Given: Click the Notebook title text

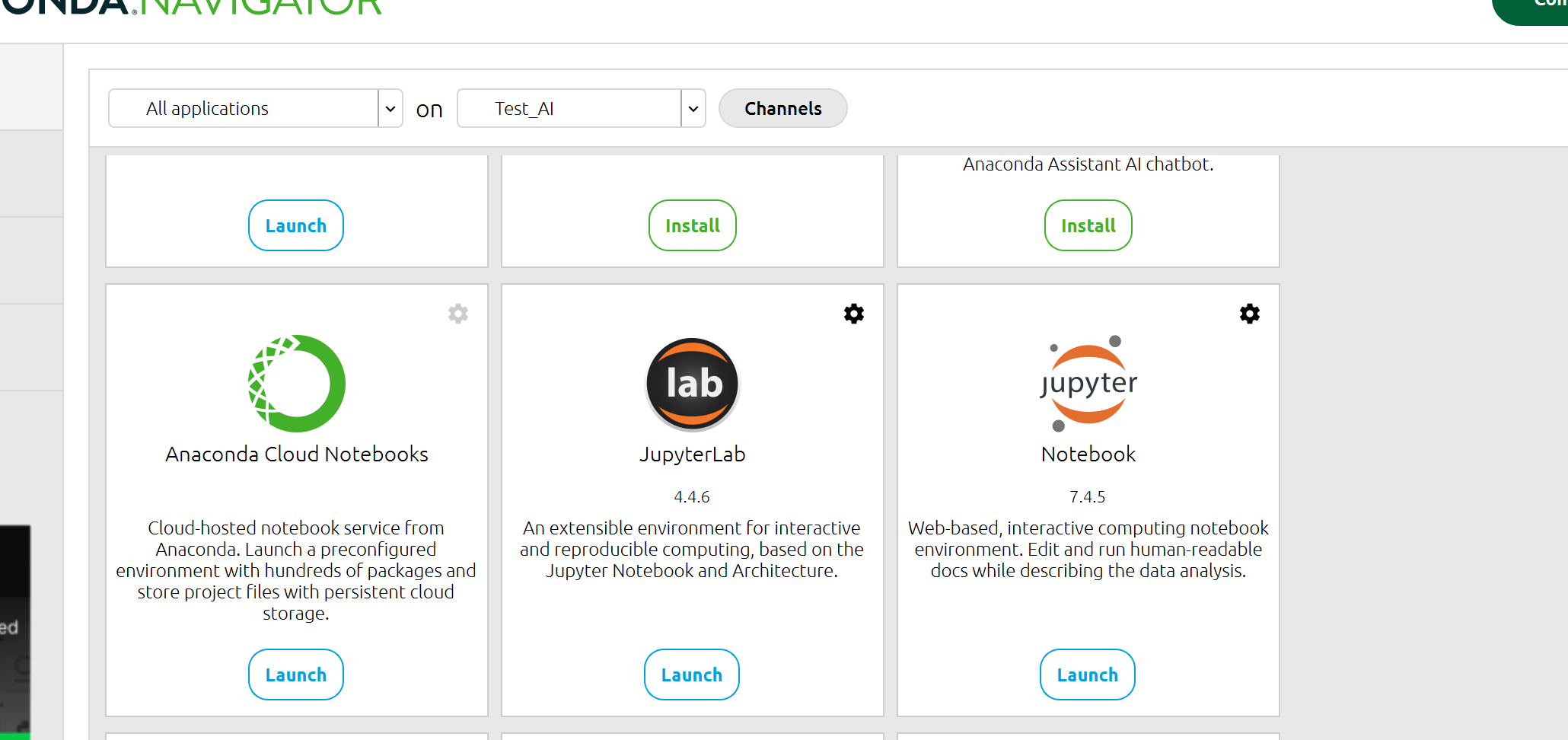Looking at the screenshot, I should [1088, 455].
